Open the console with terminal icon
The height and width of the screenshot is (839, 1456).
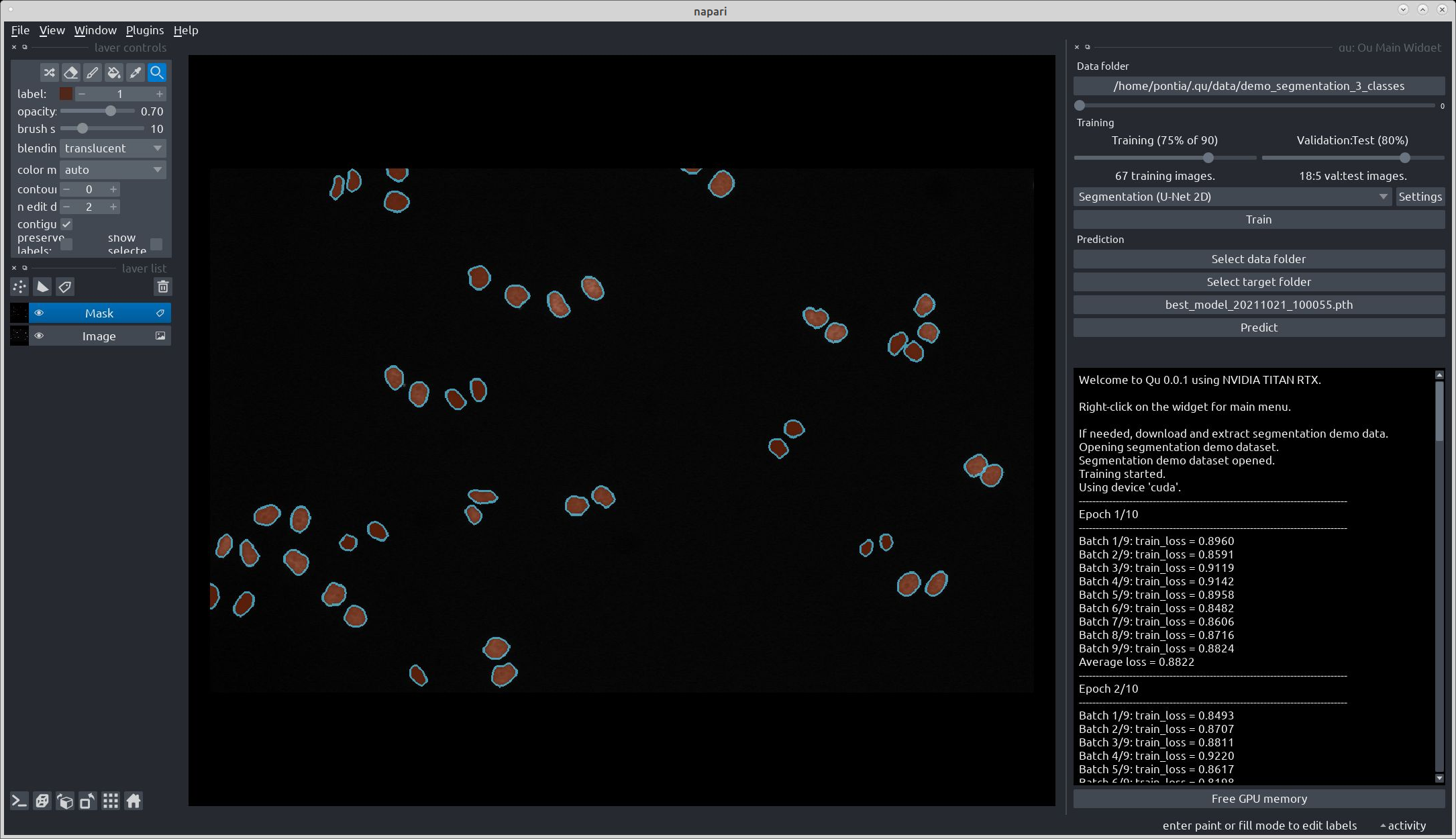(x=19, y=801)
